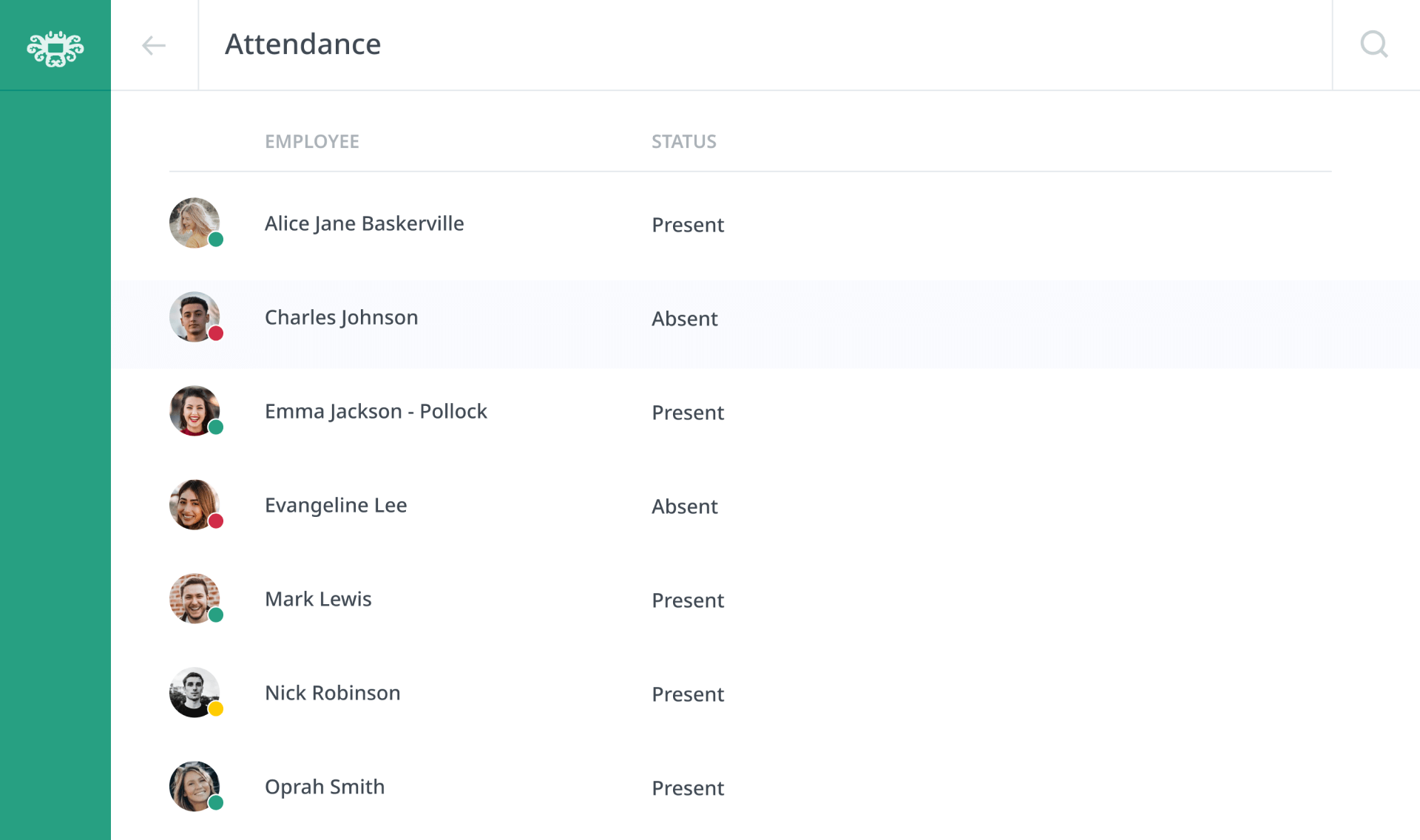1420x840 pixels.
Task: Toggle Nick Robinson's yellow status dot
Action: click(x=216, y=709)
